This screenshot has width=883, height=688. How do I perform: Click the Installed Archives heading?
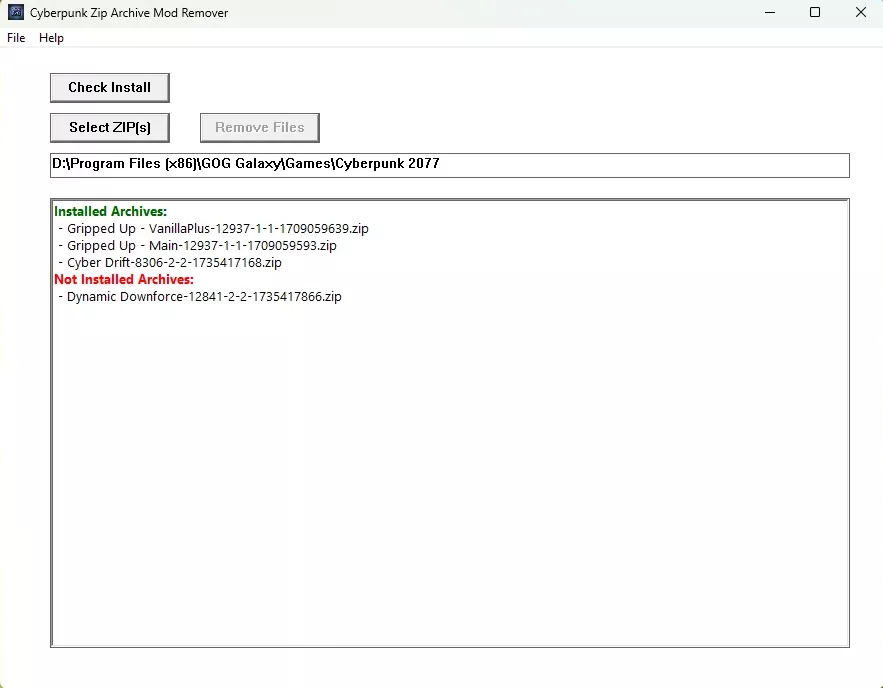point(110,212)
